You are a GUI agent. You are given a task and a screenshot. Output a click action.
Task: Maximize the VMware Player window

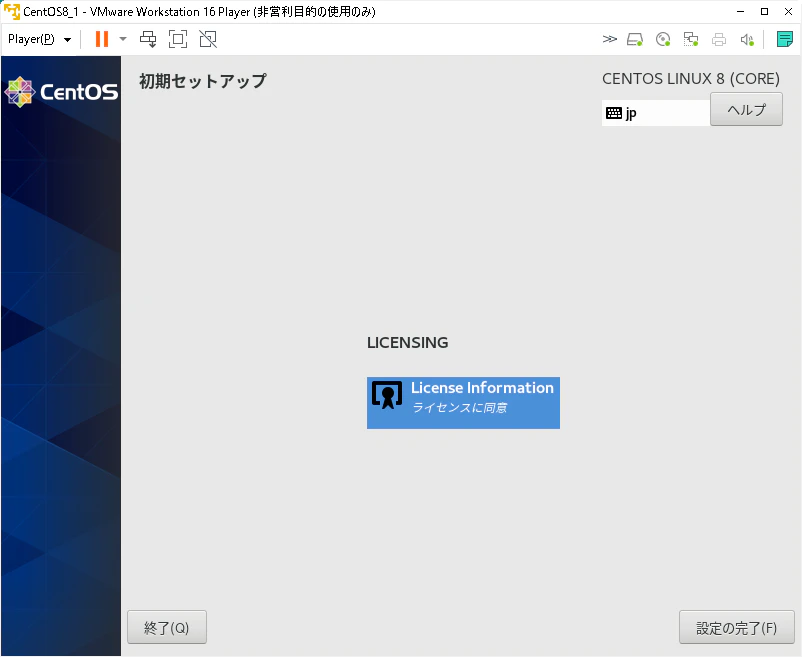tap(764, 11)
